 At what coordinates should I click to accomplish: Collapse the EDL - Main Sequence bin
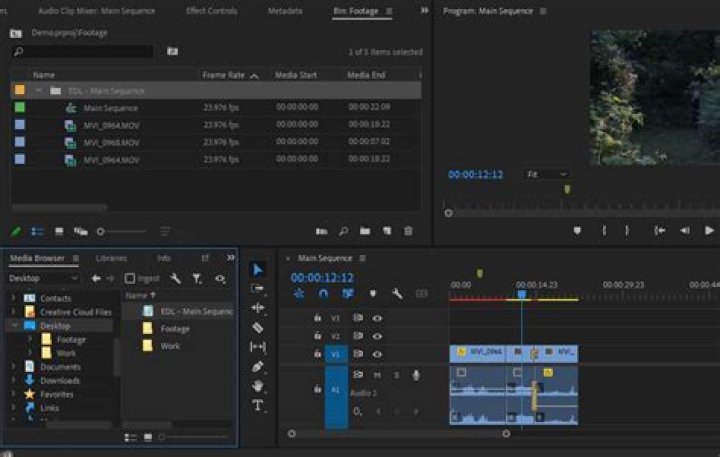39,90
